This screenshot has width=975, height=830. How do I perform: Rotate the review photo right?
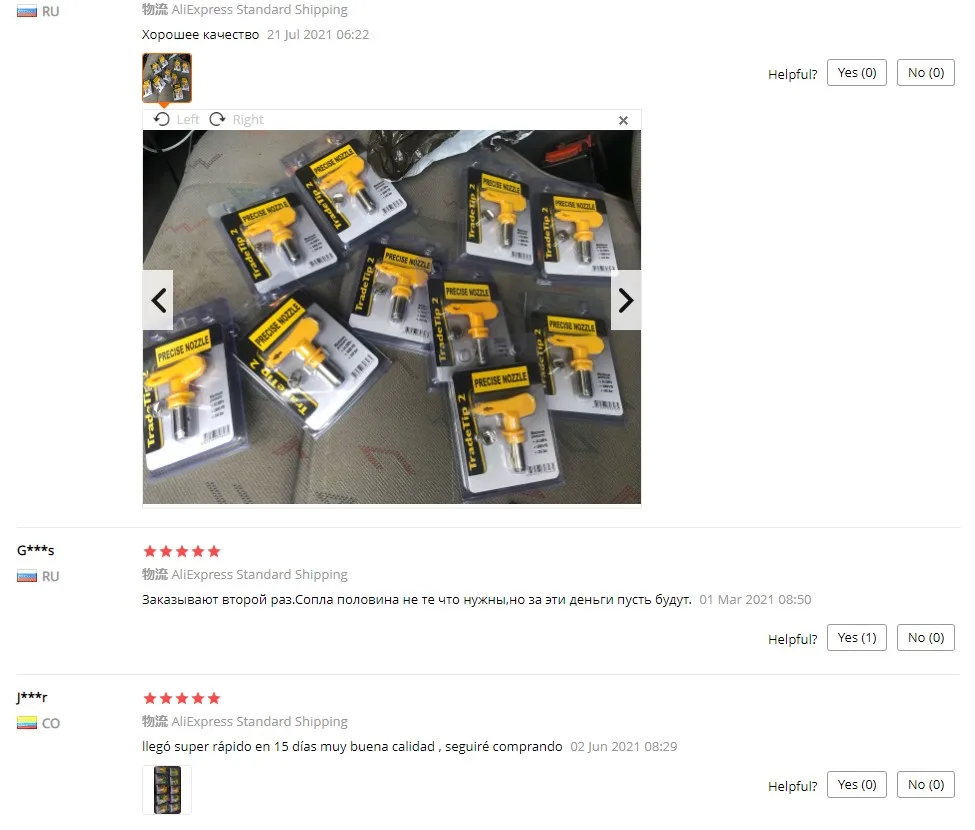click(x=236, y=119)
